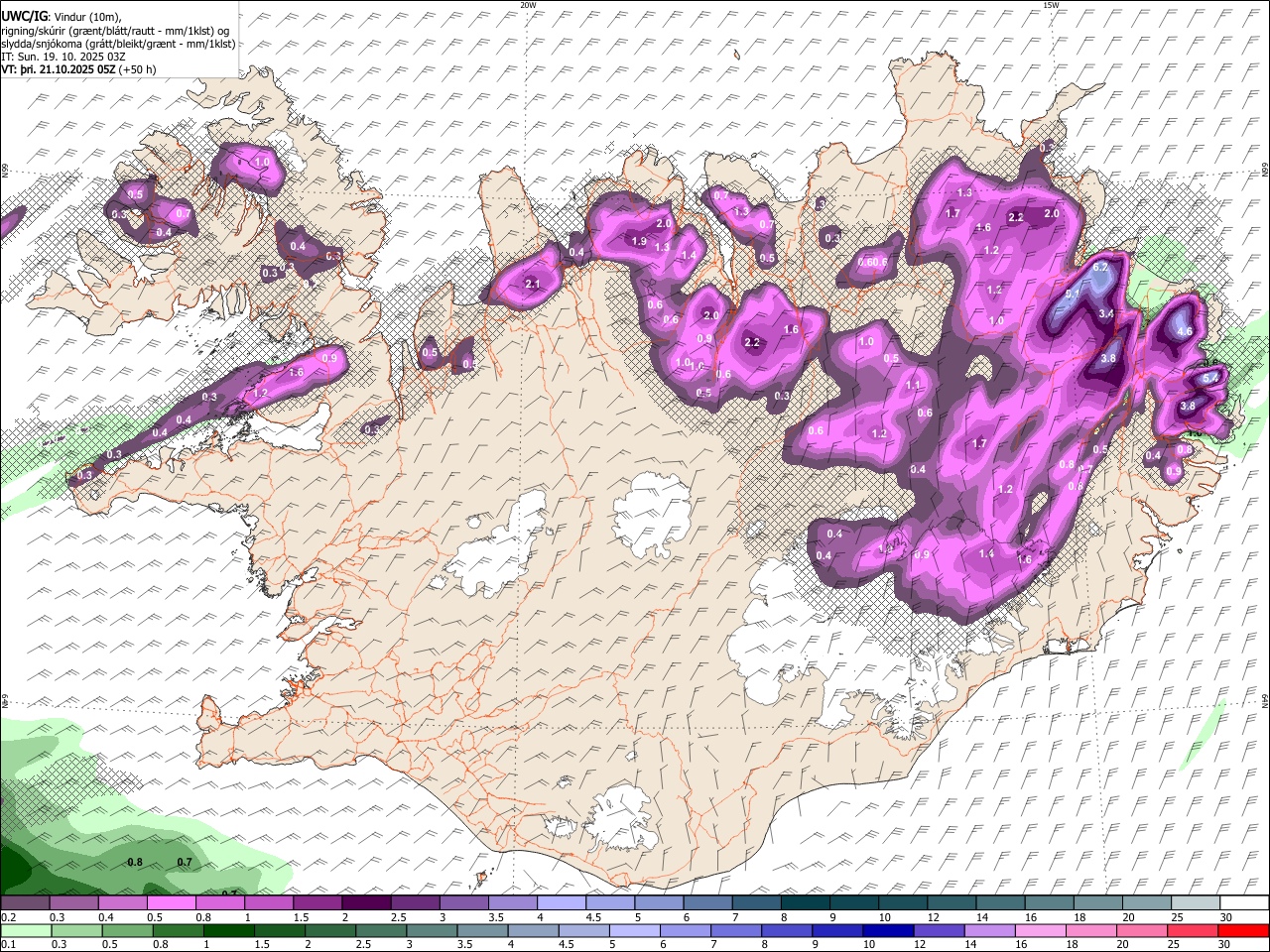
Task: Pick rain legend swatch between 16 and 18
Action: pyautogui.click(x=1042, y=931)
